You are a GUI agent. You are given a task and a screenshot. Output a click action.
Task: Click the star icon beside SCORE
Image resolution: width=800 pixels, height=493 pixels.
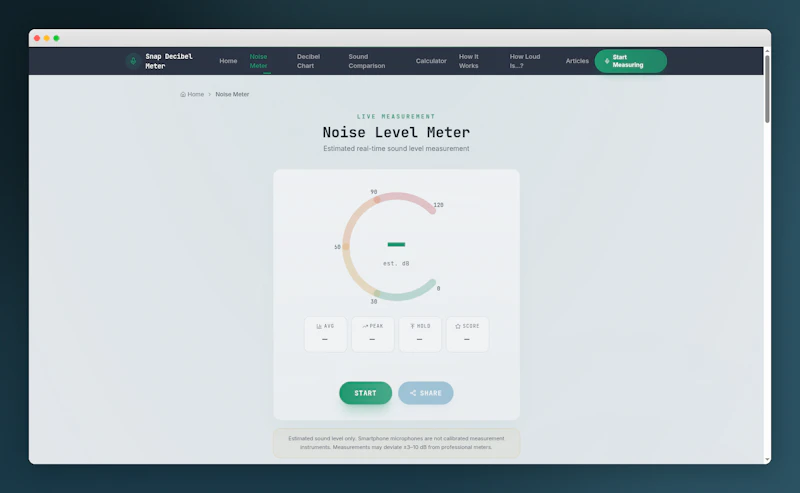458,326
